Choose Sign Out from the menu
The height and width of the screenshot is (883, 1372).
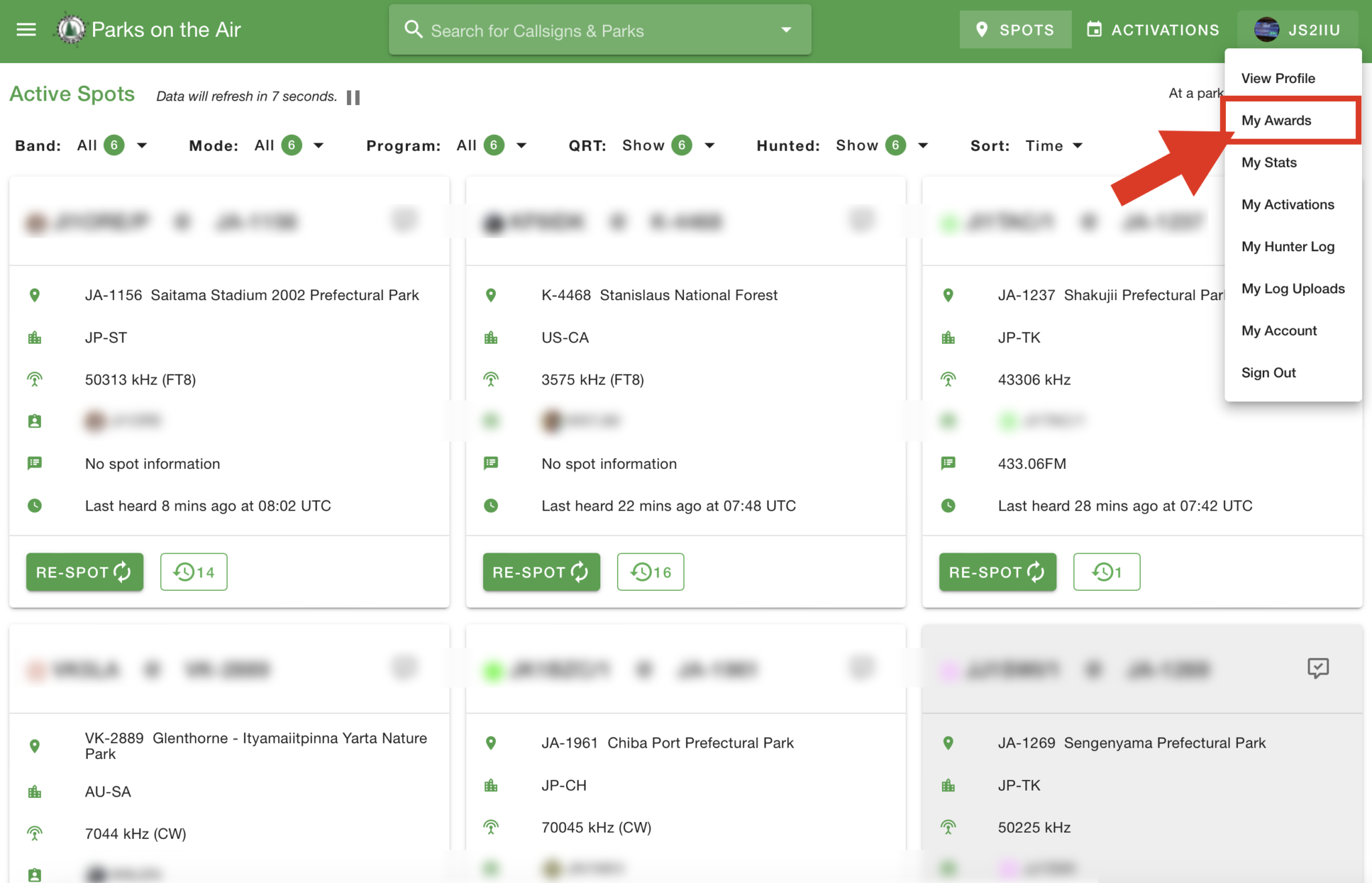(1268, 372)
